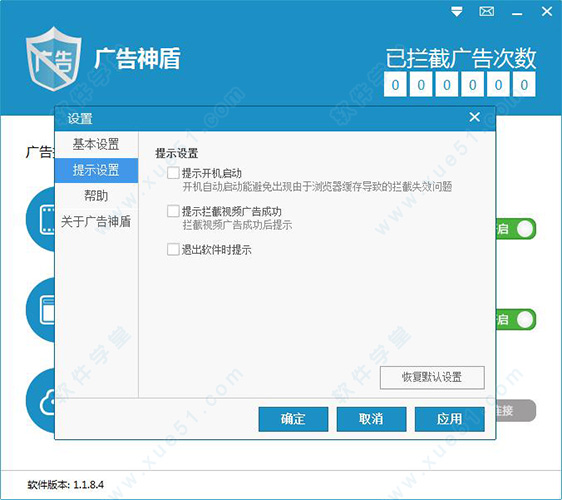Click the envelope feedback icon in title bar
This screenshot has width=562, height=500.
[486, 11]
